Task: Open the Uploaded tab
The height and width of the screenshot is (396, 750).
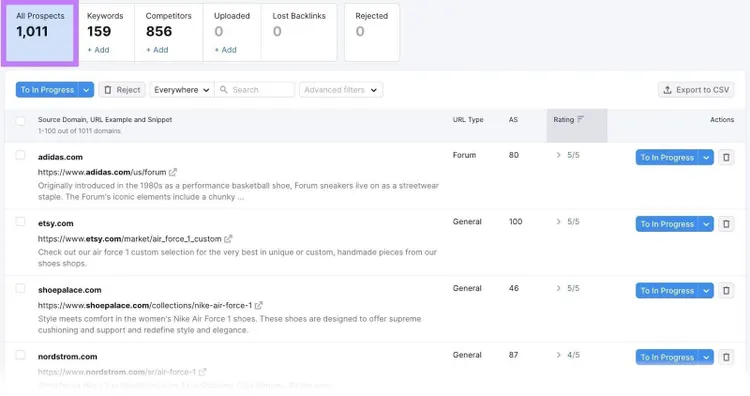Action: [232, 33]
